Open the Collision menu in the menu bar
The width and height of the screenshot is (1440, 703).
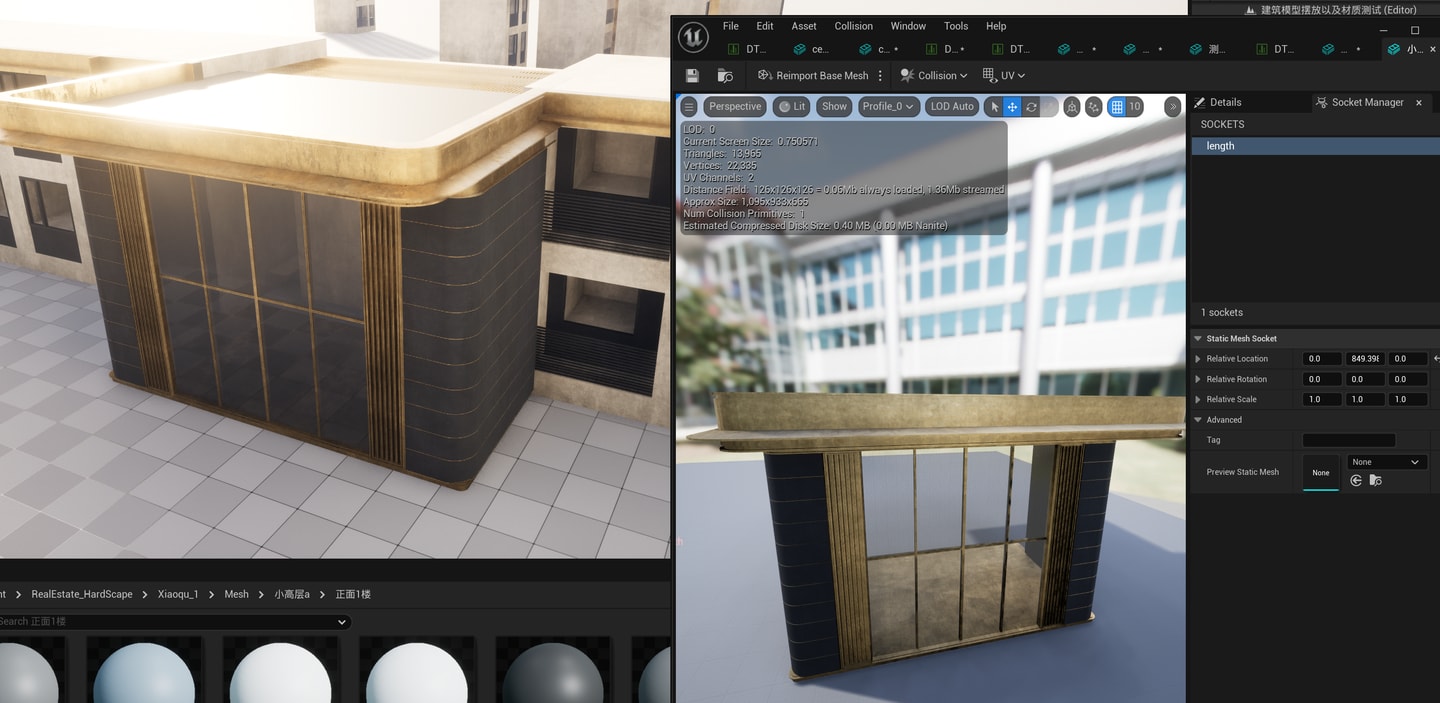854,26
